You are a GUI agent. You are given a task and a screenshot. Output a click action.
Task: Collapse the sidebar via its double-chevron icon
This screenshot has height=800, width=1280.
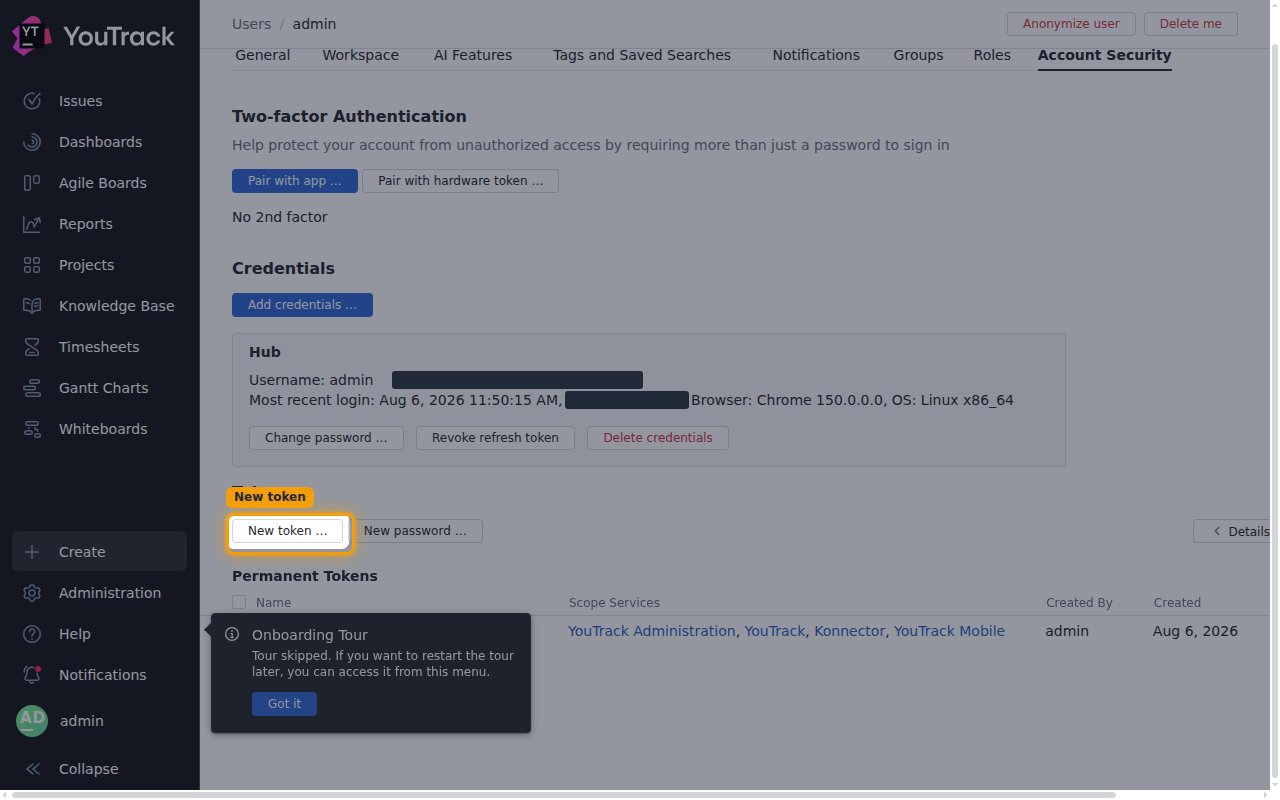[x=32, y=769]
